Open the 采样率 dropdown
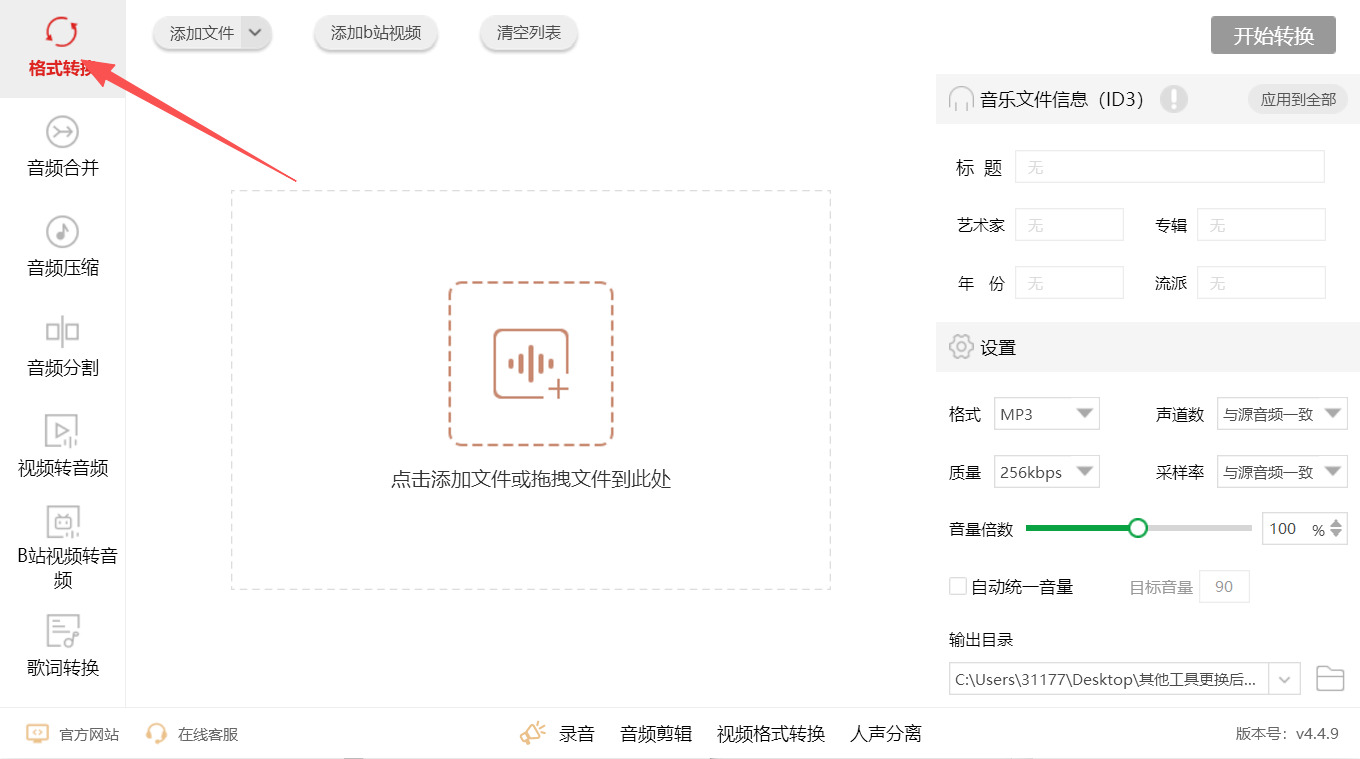The height and width of the screenshot is (759, 1360). tap(1282, 472)
